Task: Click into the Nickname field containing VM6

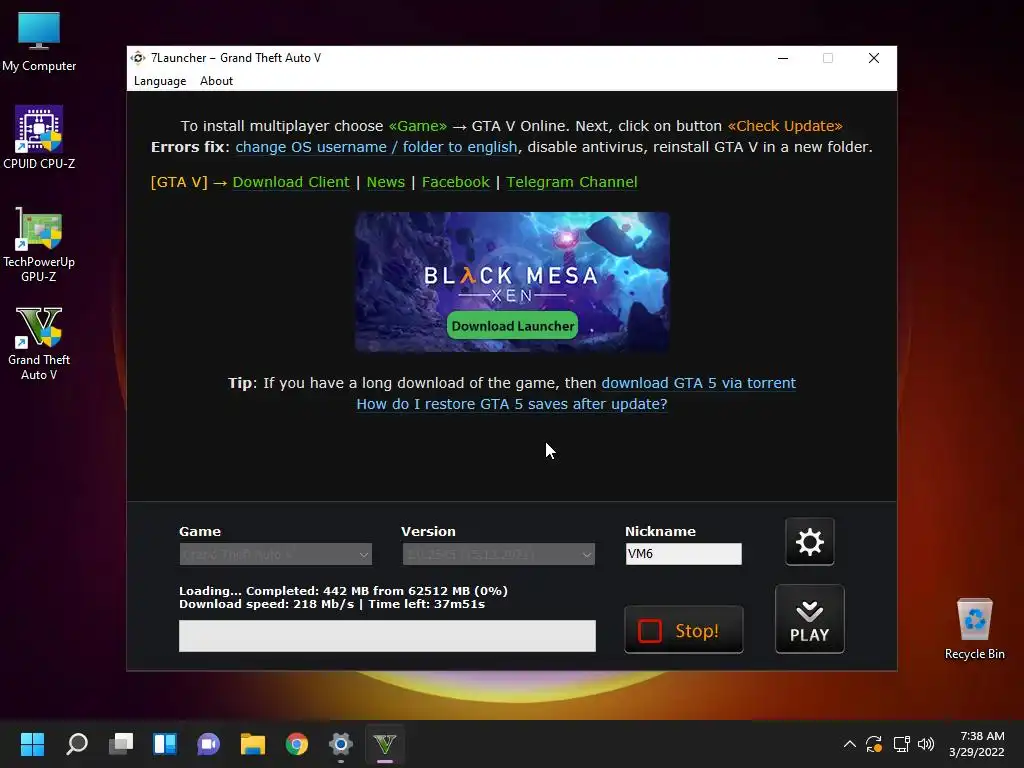Action: click(x=684, y=554)
